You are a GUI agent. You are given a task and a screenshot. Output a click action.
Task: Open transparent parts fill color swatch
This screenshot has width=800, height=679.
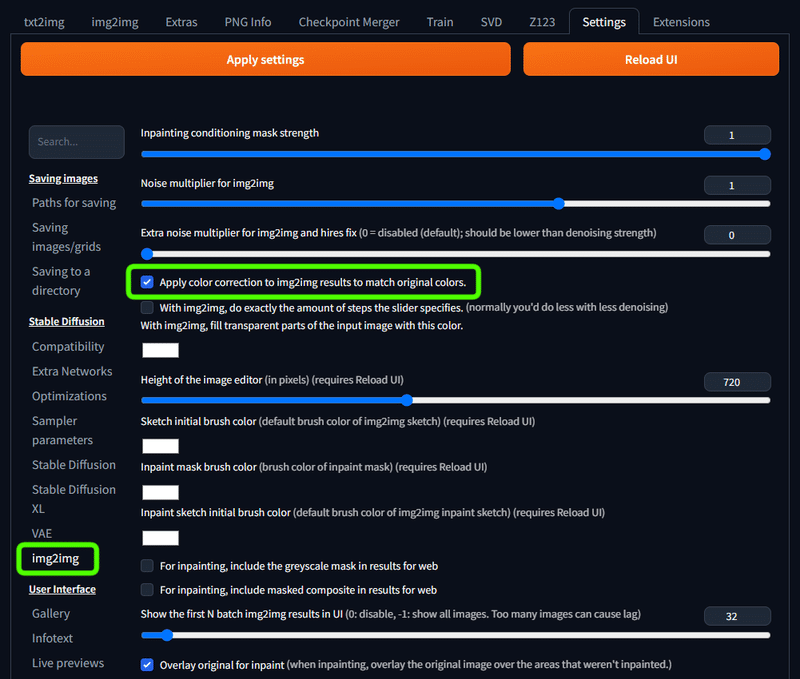(160, 350)
